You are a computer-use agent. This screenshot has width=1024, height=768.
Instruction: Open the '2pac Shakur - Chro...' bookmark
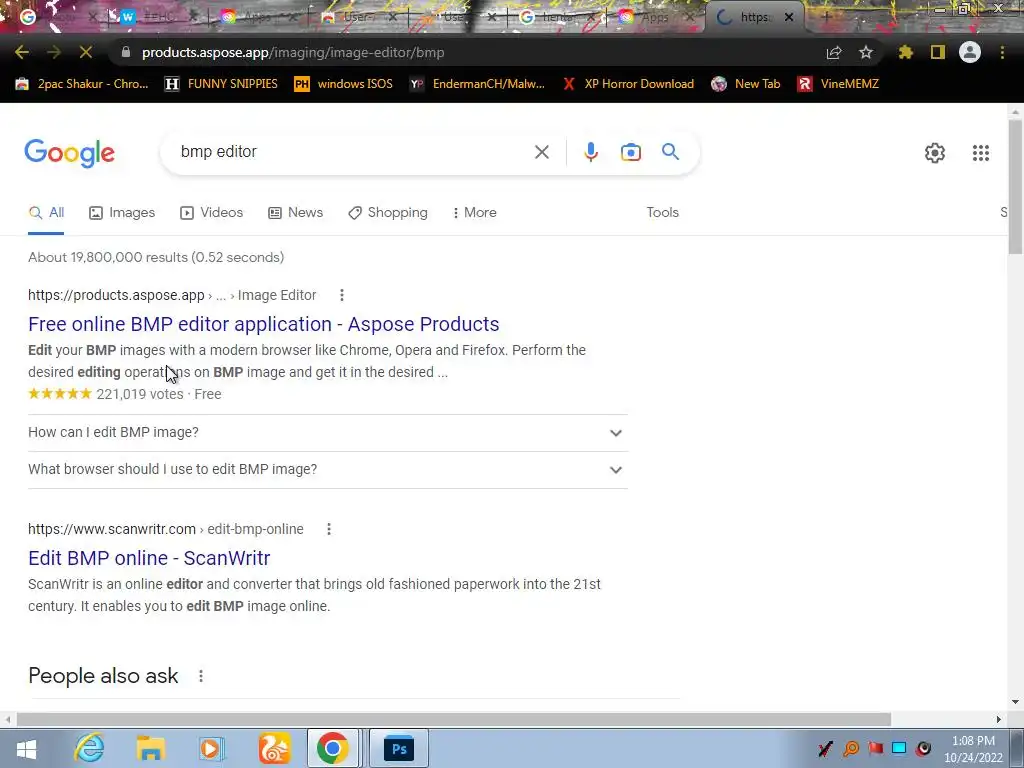coord(82,84)
